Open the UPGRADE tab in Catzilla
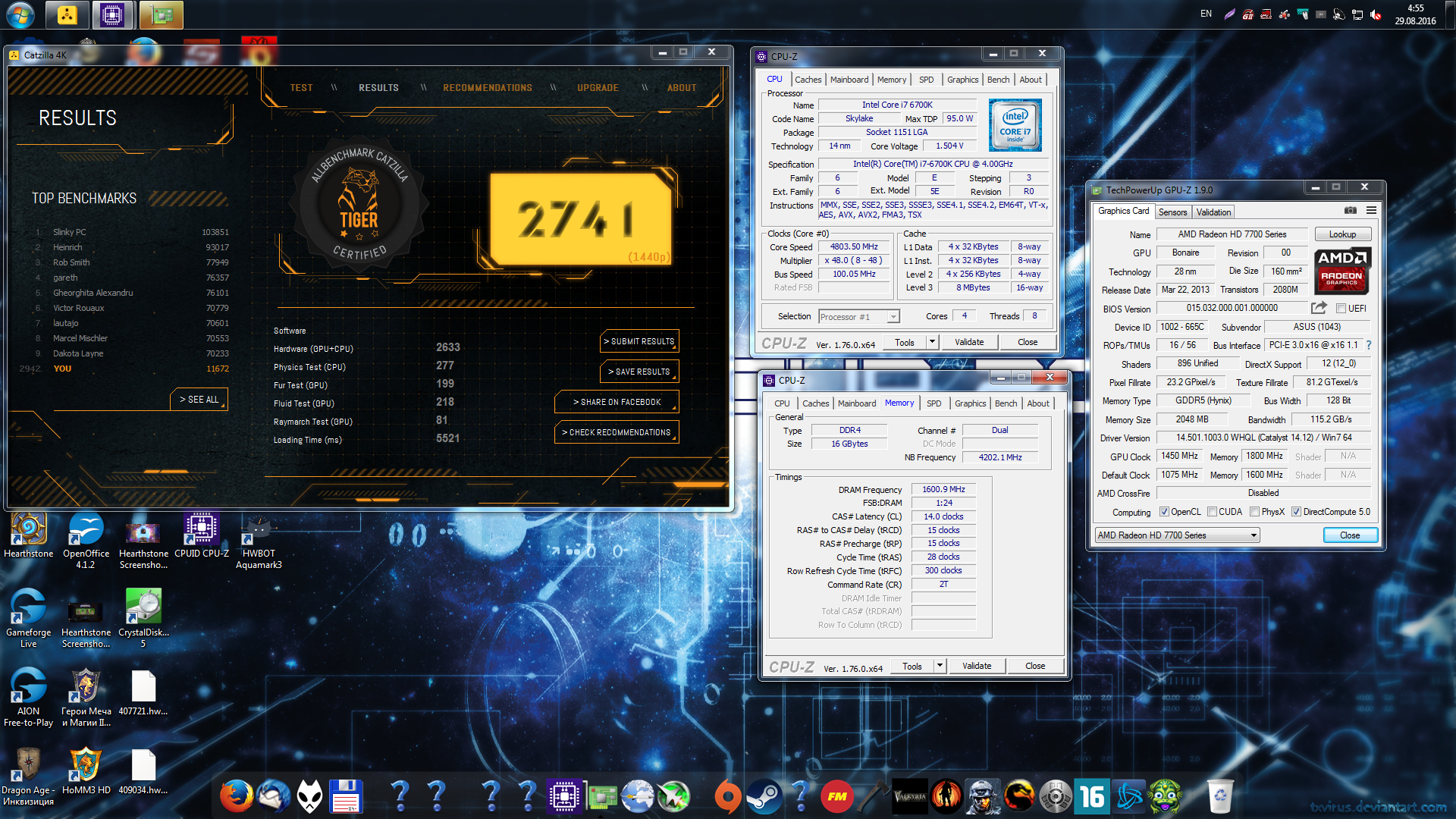Image resolution: width=1456 pixels, height=819 pixels. [x=598, y=88]
